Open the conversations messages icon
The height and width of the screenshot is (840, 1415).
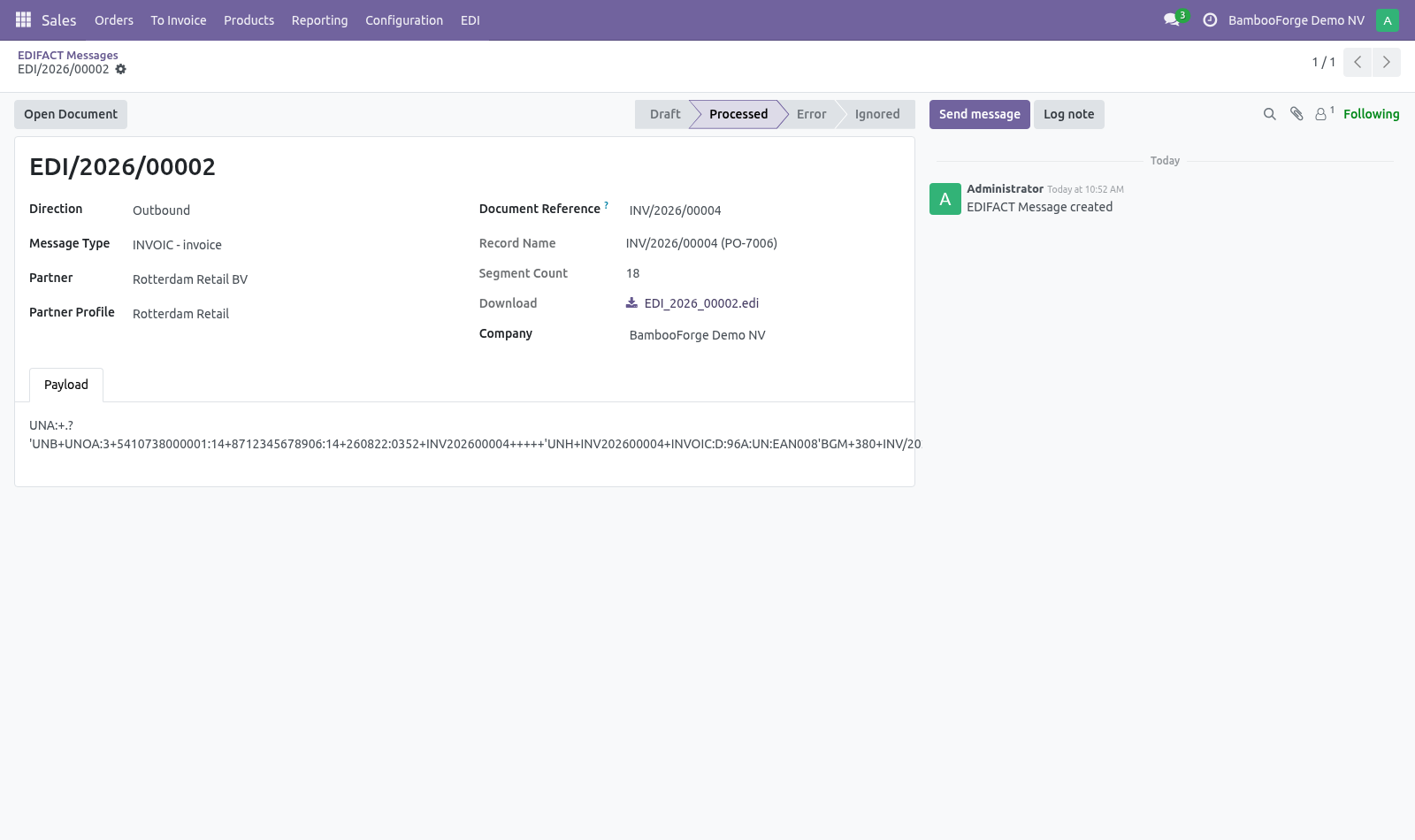(1173, 19)
